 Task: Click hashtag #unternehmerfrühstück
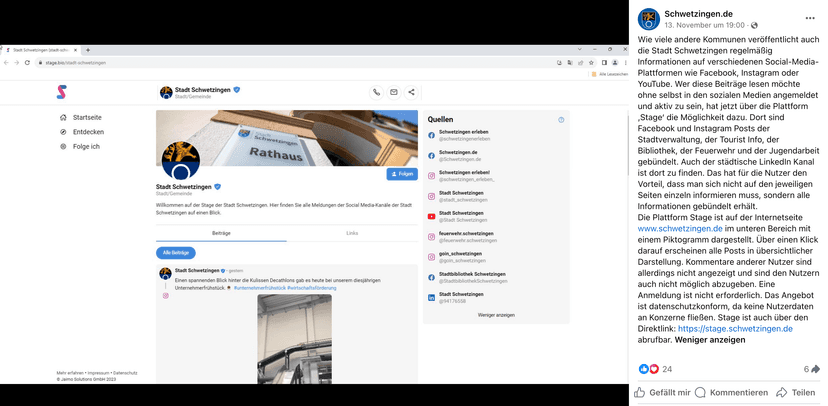pyautogui.click(x=259, y=288)
